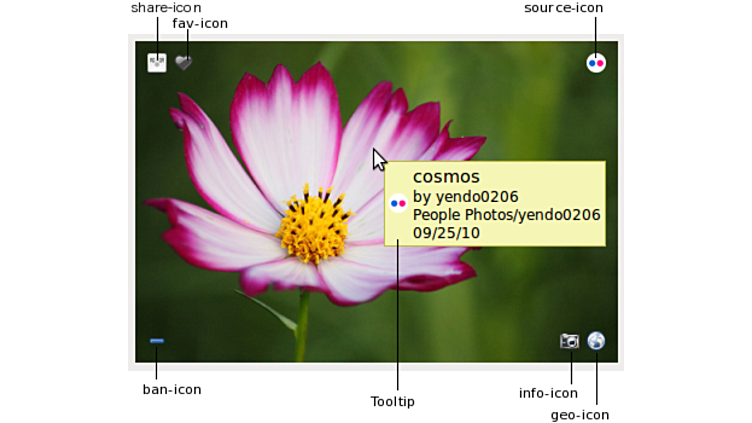
Task: Click the "Tooltip" annotation label
Action: tap(392, 401)
